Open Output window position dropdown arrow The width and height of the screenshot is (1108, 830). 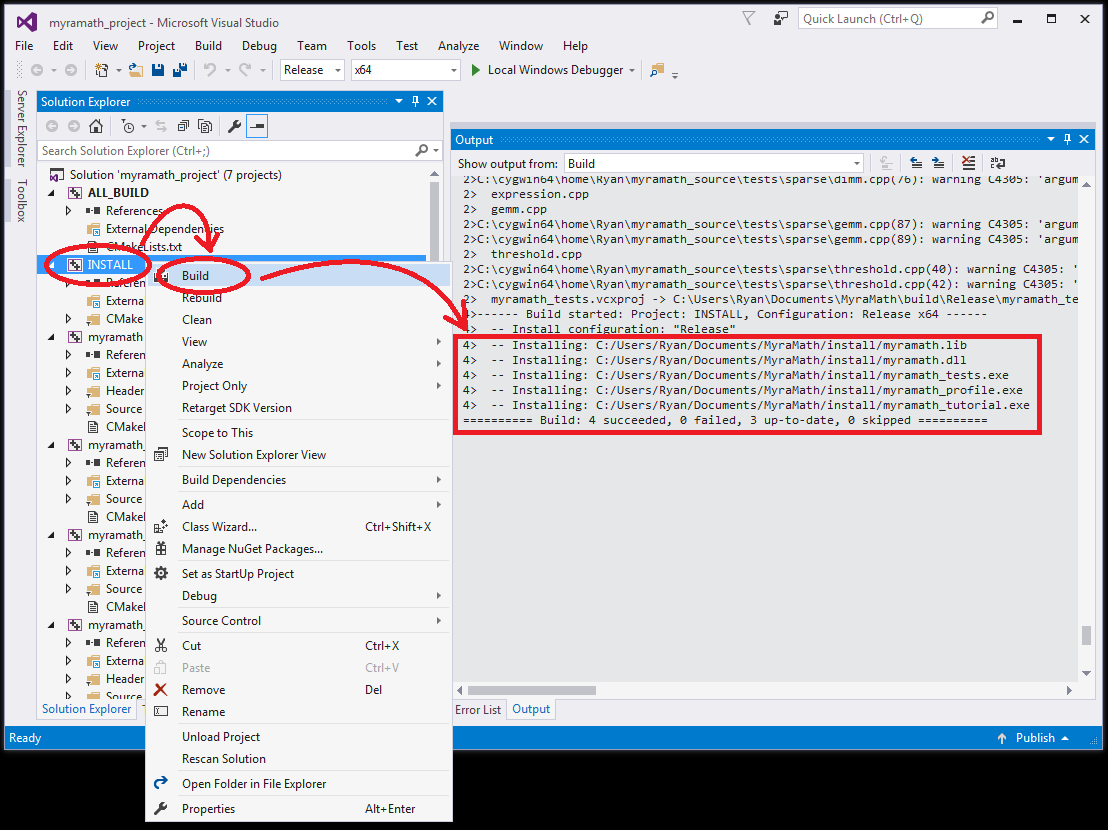[x=1051, y=140]
